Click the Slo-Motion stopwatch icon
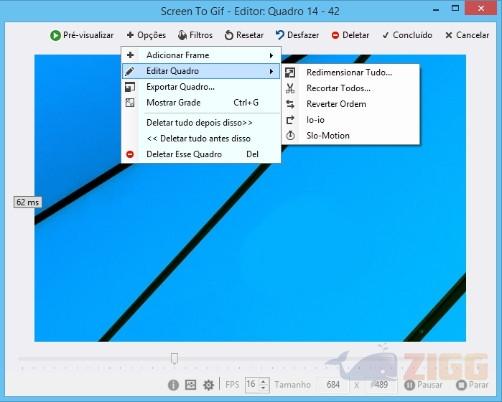Image resolution: width=502 pixels, height=402 pixels. click(x=290, y=136)
